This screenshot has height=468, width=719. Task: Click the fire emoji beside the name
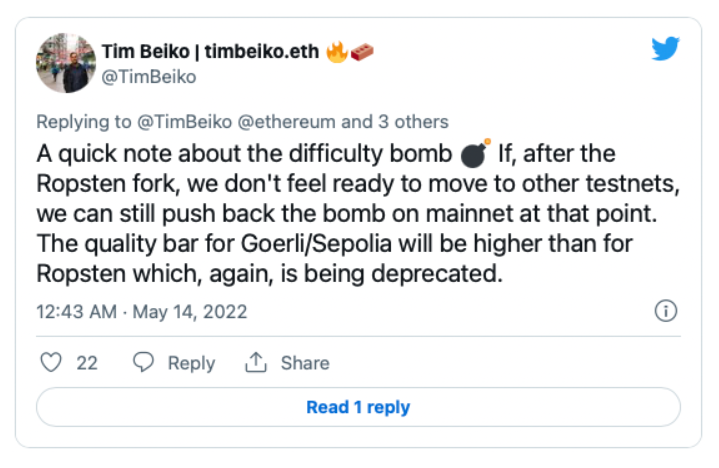(x=337, y=52)
